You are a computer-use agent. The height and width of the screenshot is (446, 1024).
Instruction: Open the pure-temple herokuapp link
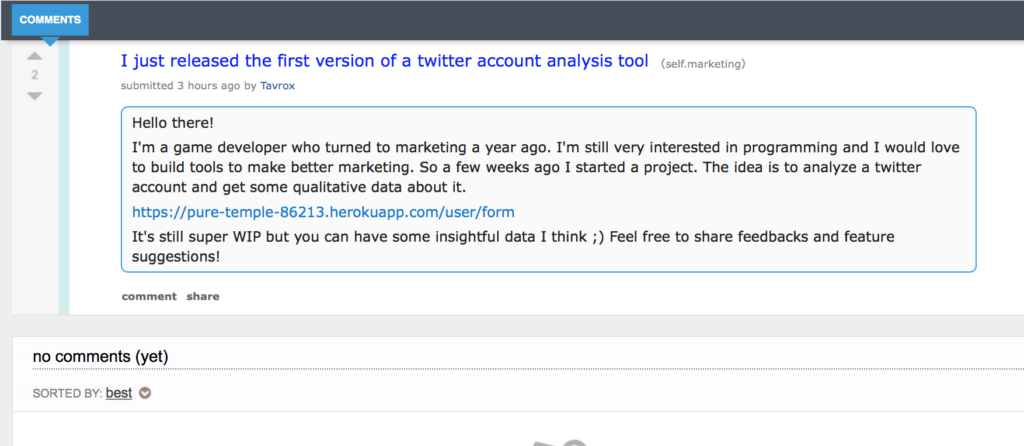(323, 212)
